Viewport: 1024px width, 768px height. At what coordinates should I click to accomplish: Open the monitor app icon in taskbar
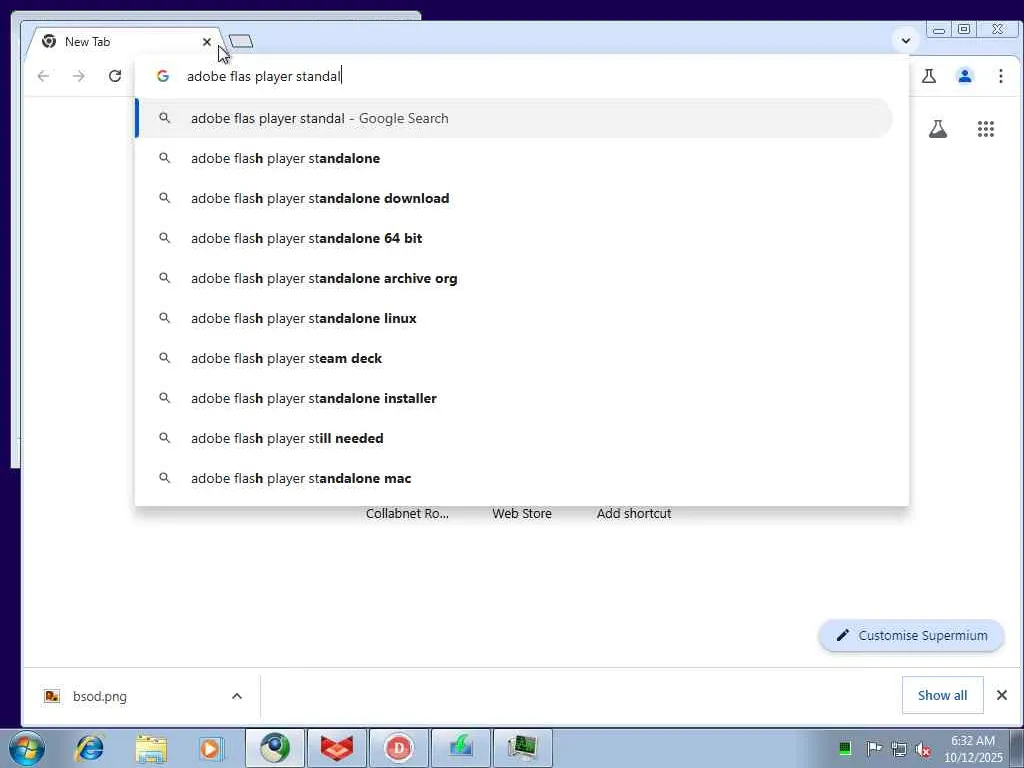point(522,748)
